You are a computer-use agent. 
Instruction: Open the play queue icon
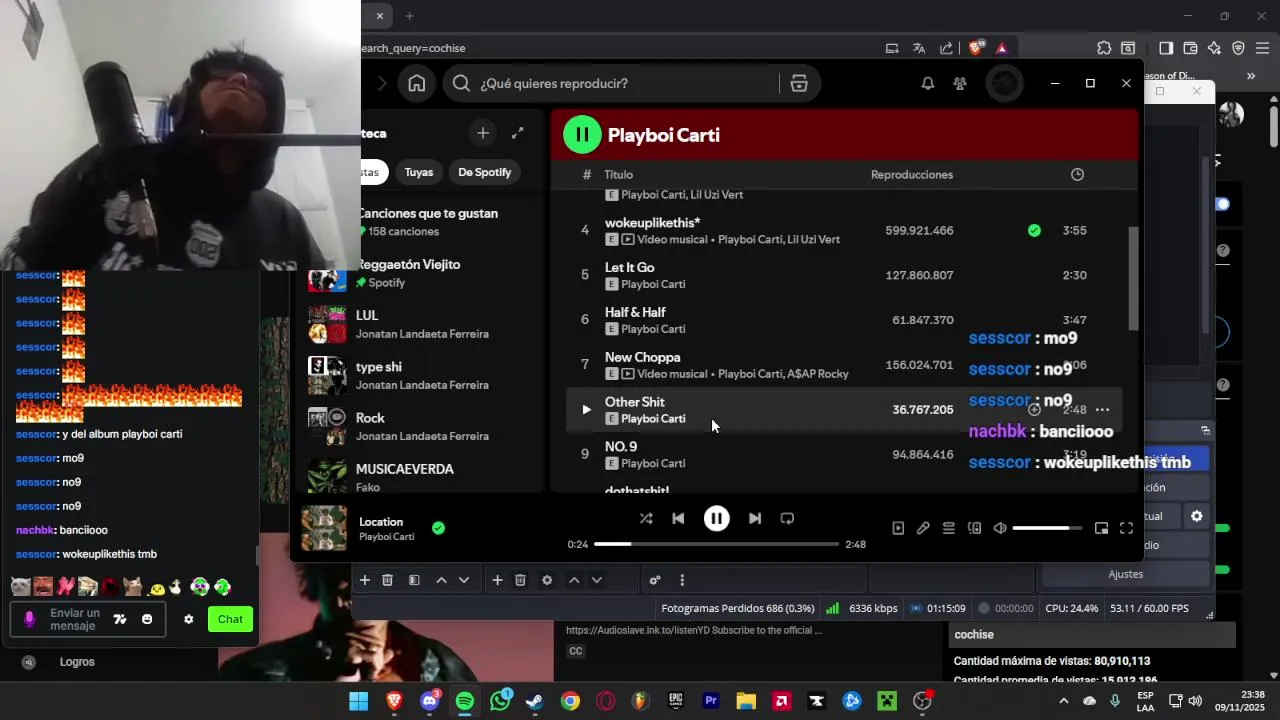[949, 528]
